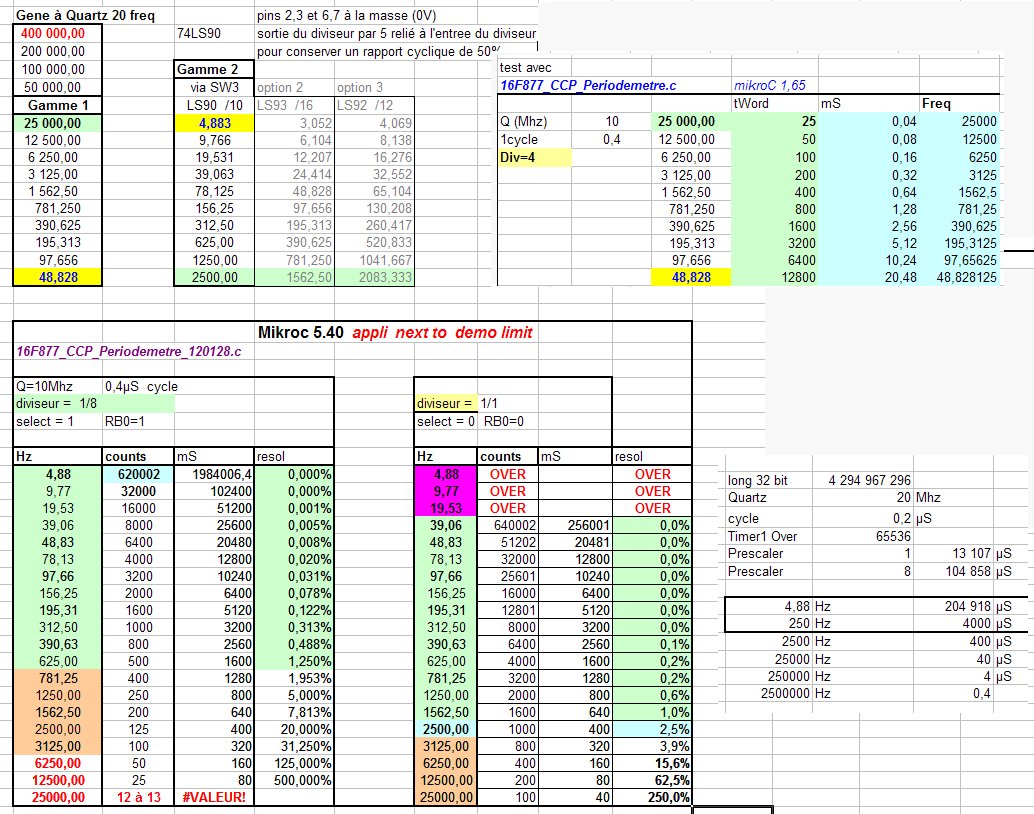
Task: Select the yellow 4,883 cell
Action: (214, 123)
